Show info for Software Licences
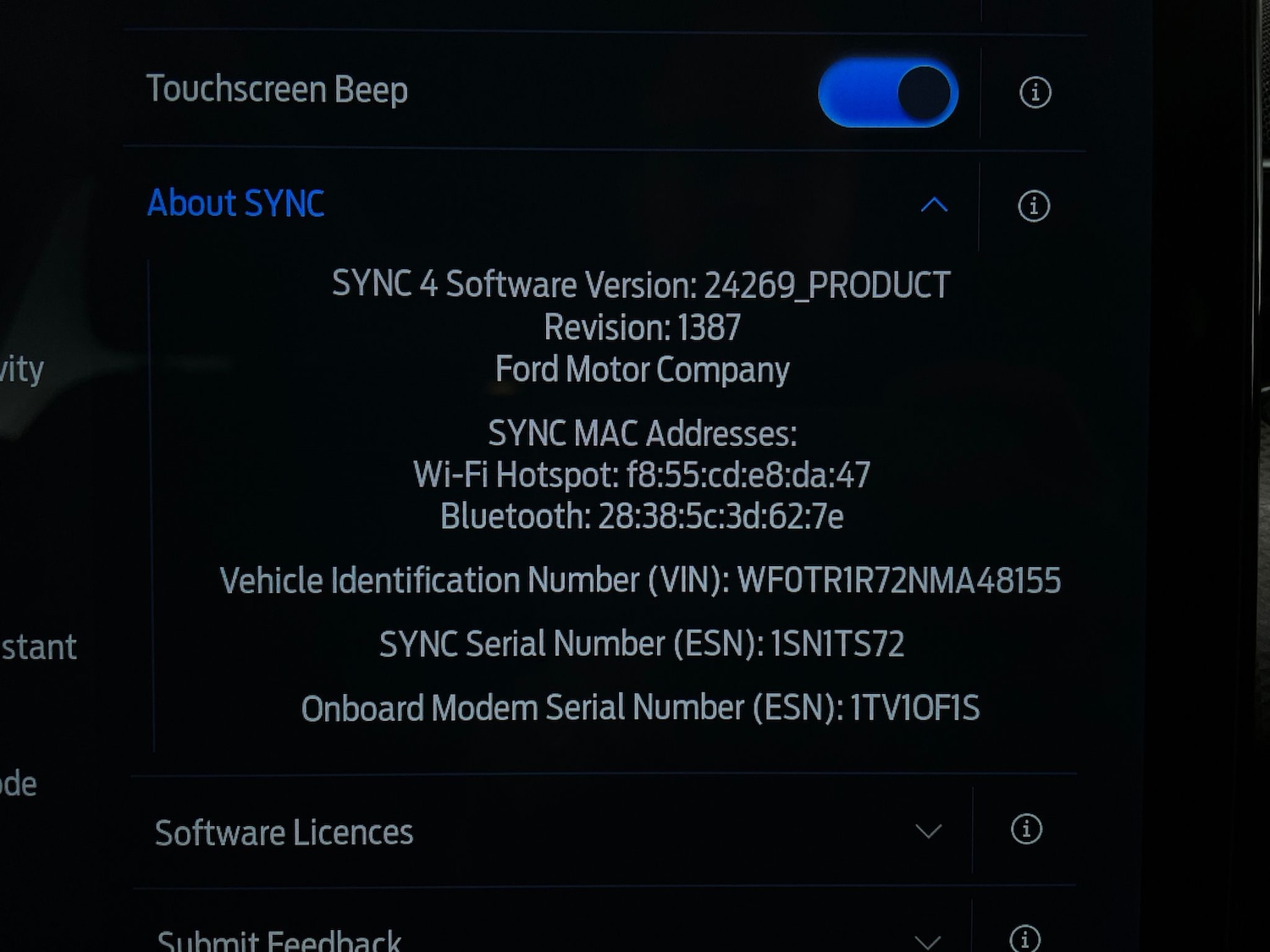The width and height of the screenshot is (1270, 952). click(x=1026, y=828)
